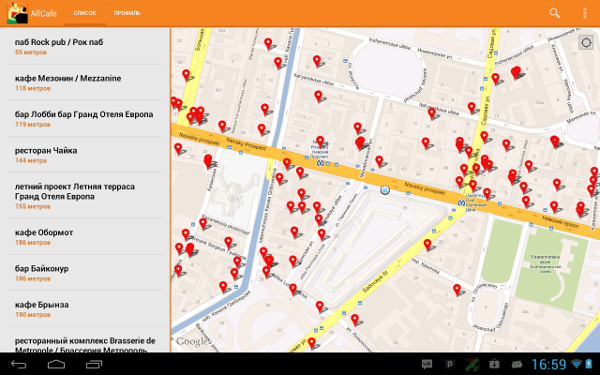The height and width of the screenshot is (375, 600).
Task: Open the search magnifier in top bar
Action: [554, 13]
